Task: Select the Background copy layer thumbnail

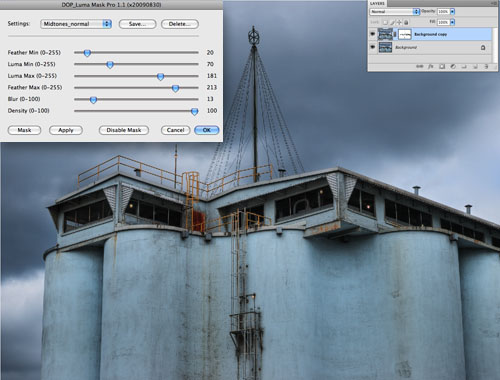Action: click(x=385, y=34)
